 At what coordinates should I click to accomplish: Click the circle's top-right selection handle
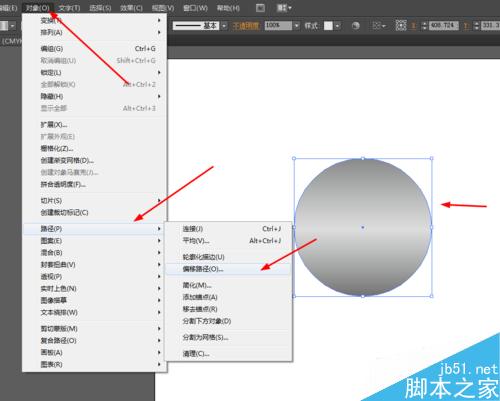pyautogui.click(x=432, y=159)
